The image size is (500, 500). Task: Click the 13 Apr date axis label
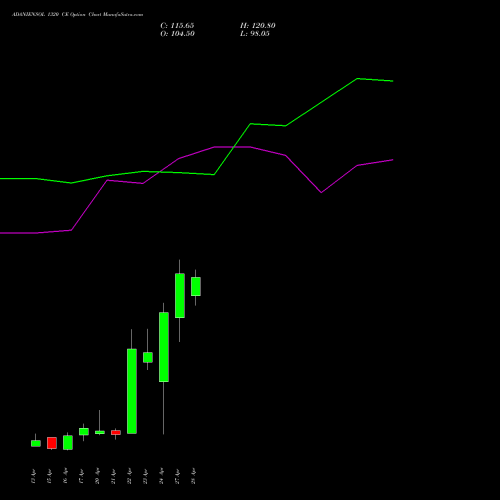coord(33,476)
